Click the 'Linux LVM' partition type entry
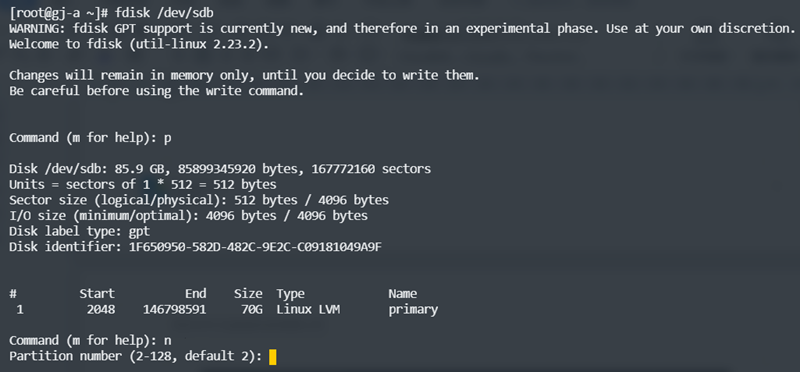The height and width of the screenshot is (372, 800). 308,309
